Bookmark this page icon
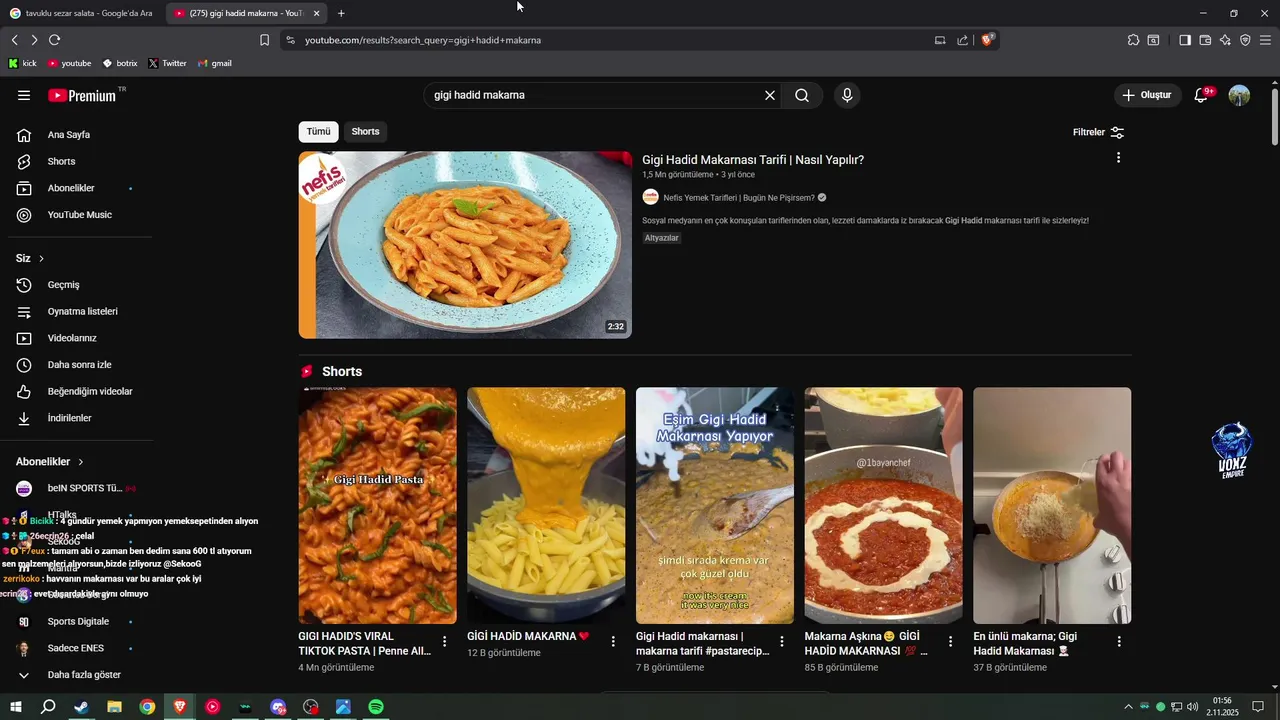1280x720 pixels. [264, 40]
